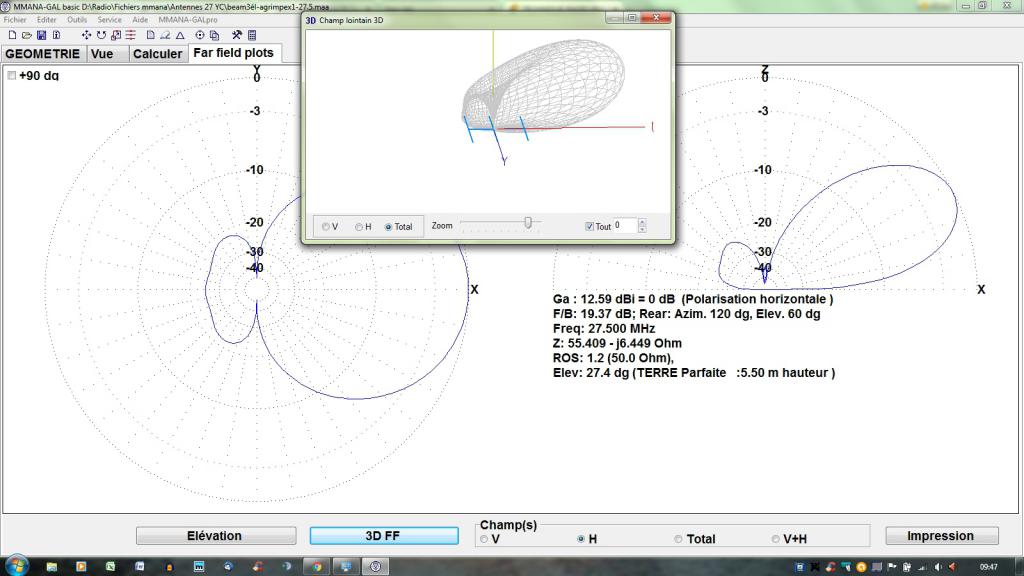
Task: Click the 'Elev: 27.4 dg' result line
Action: (694, 373)
